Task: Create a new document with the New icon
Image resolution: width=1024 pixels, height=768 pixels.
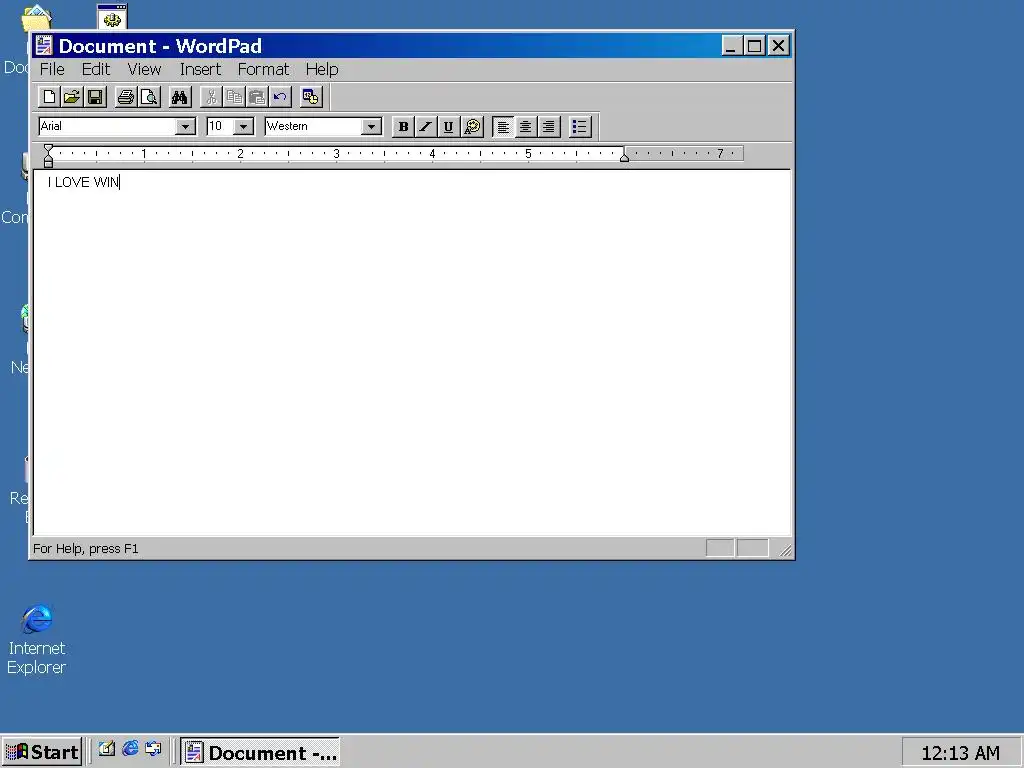Action: [x=49, y=97]
